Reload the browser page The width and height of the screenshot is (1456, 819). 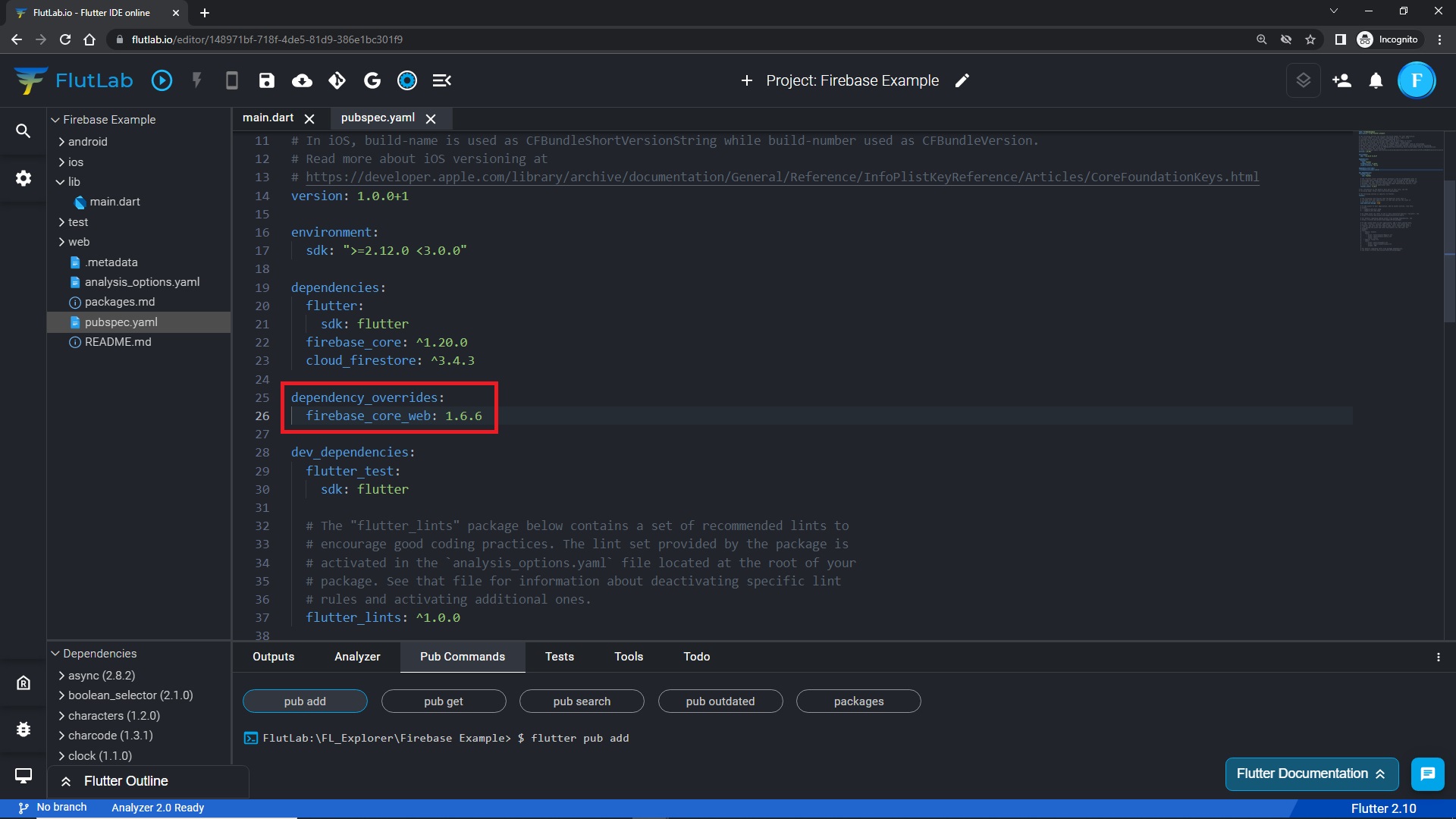pos(65,39)
